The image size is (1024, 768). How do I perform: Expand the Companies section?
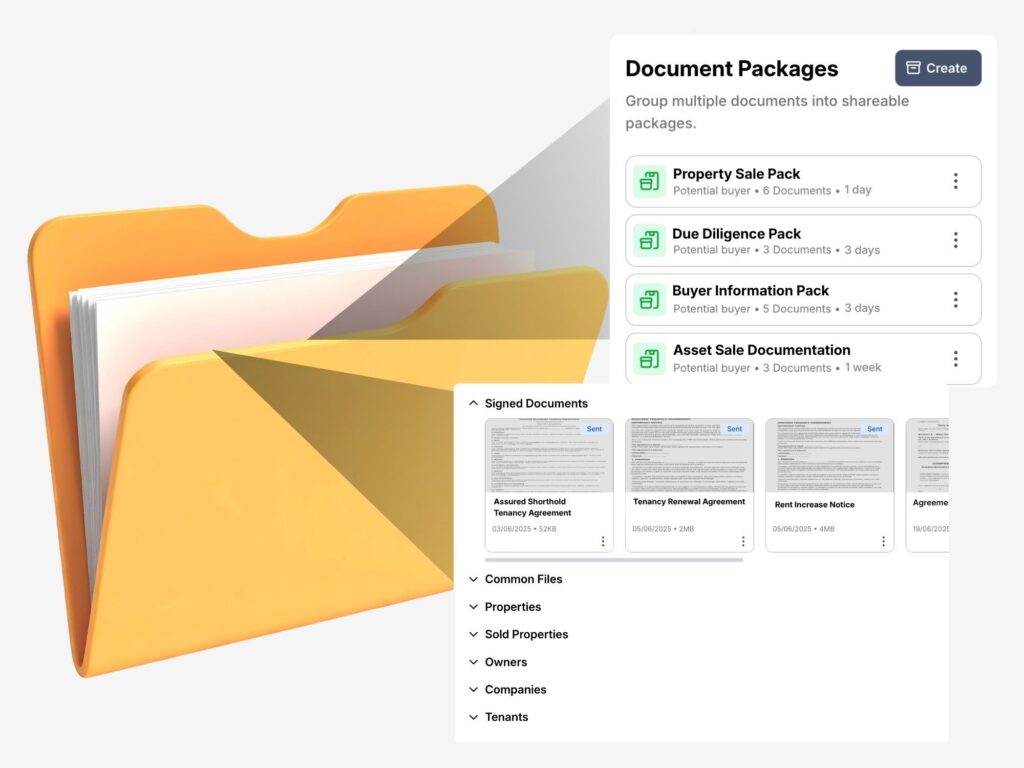[474, 689]
